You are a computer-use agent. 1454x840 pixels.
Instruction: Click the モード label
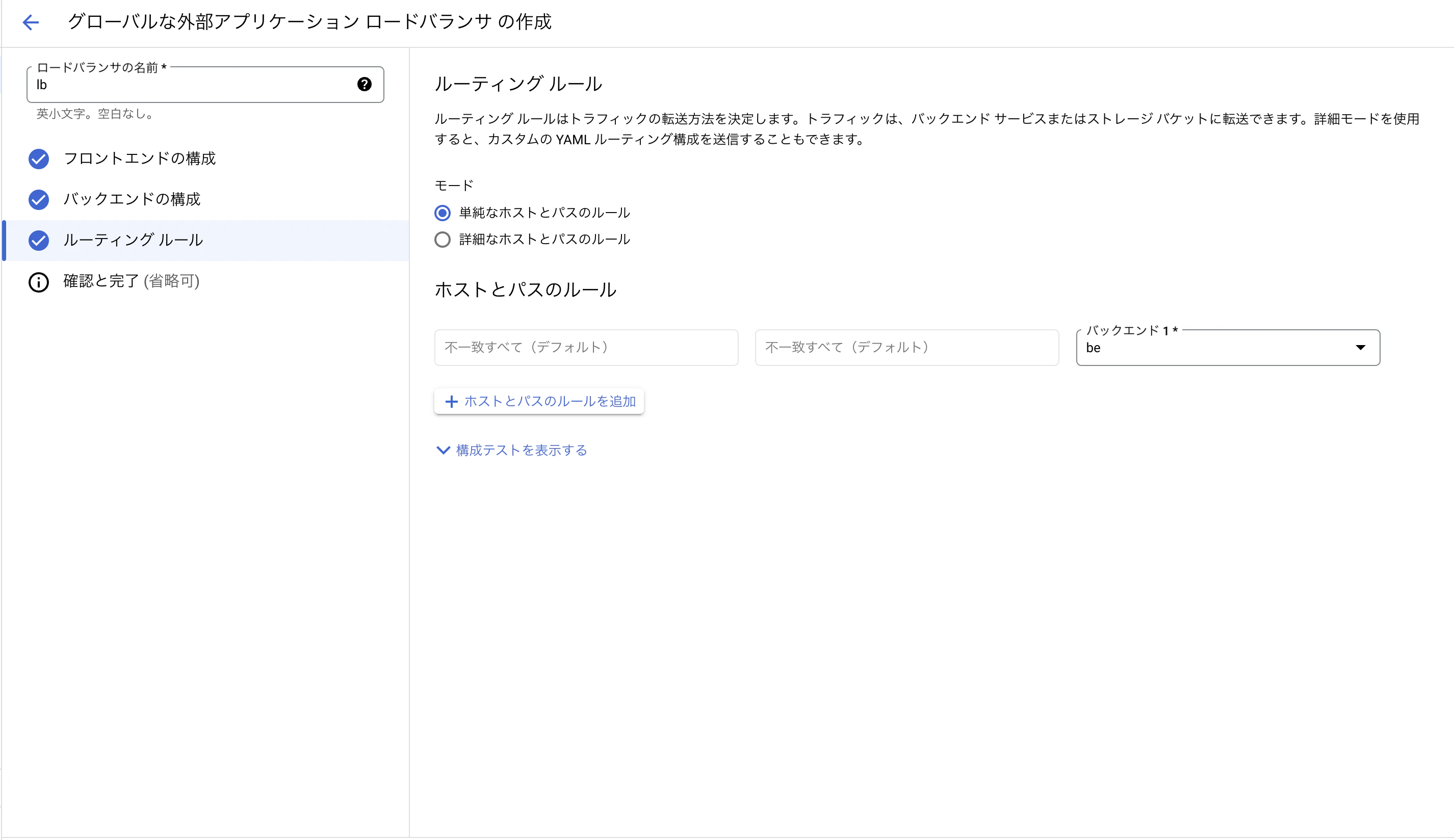coord(454,185)
